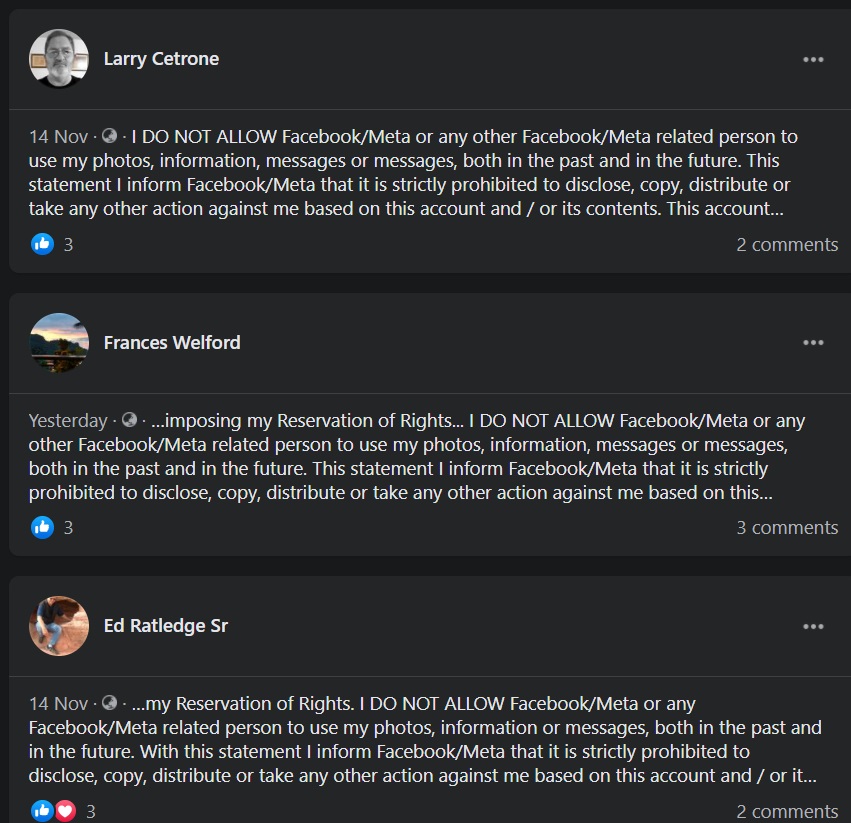Screen dimensions: 851x823
Task: View 2 comments on Larry Cetrone's post
Action: point(787,244)
